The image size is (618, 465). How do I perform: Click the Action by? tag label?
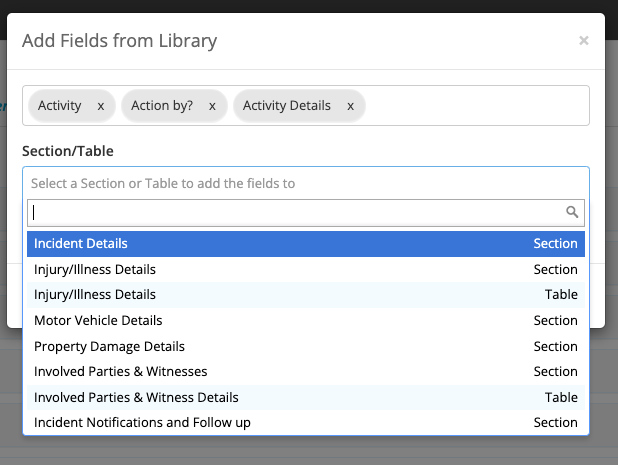[x=162, y=106]
